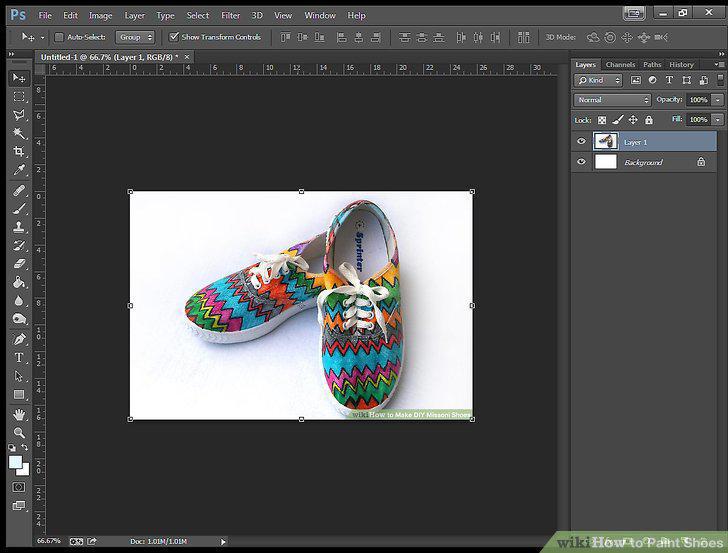Screen dimensions: 728x553
Task: Toggle type layer filter icon
Action: (669, 80)
